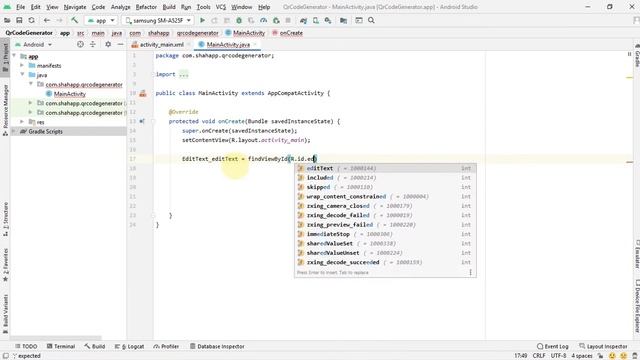Collapse the app module tree node
The image size is (640, 360).
pyautogui.click(x=14, y=56)
